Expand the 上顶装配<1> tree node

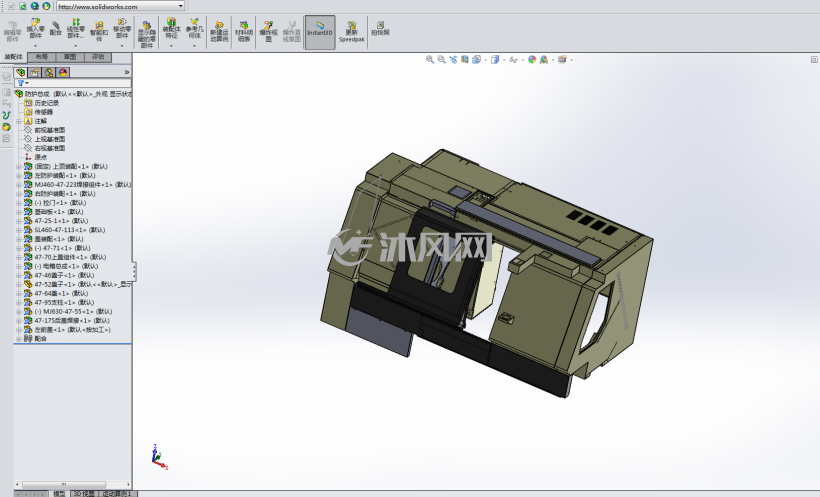click(x=19, y=166)
